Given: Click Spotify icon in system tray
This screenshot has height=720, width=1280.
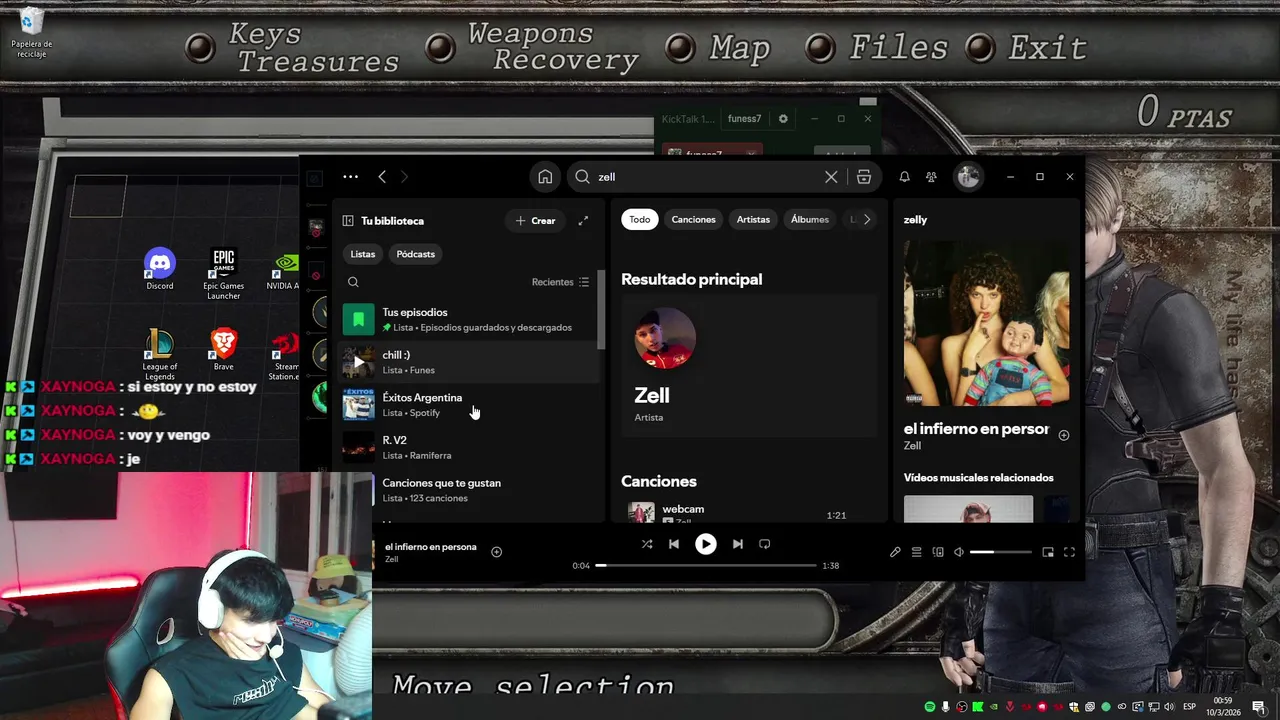Looking at the screenshot, I should pyautogui.click(x=929, y=707).
